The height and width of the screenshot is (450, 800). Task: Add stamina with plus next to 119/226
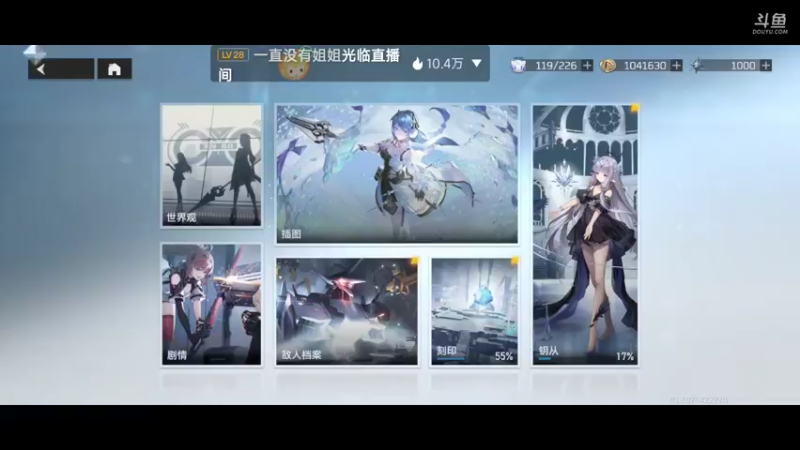click(587, 65)
